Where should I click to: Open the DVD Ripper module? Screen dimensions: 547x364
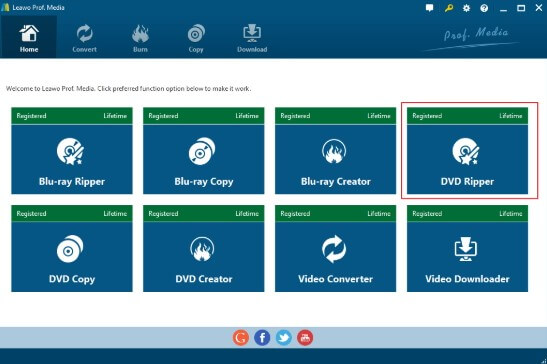coord(467,150)
